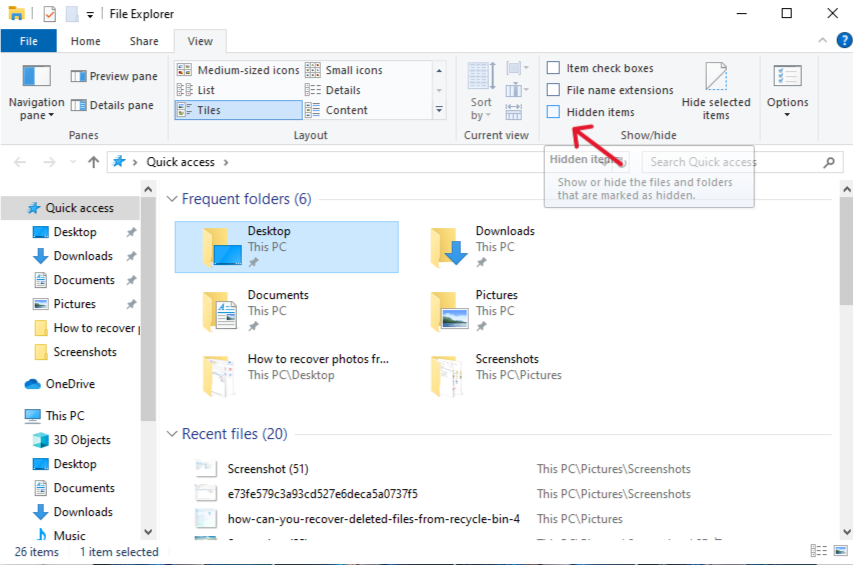Select Small icons layout
This screenshot has width=853, height=565.
344,70
